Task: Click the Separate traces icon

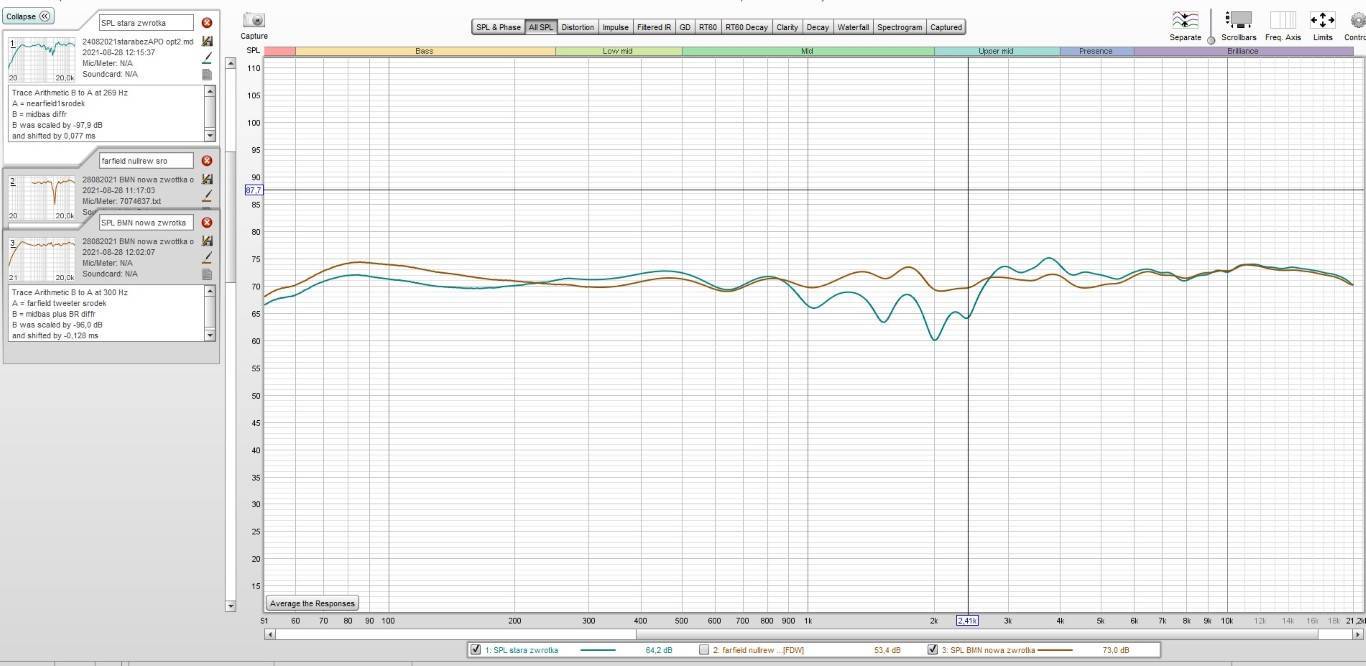Action: click(1185, 20)
